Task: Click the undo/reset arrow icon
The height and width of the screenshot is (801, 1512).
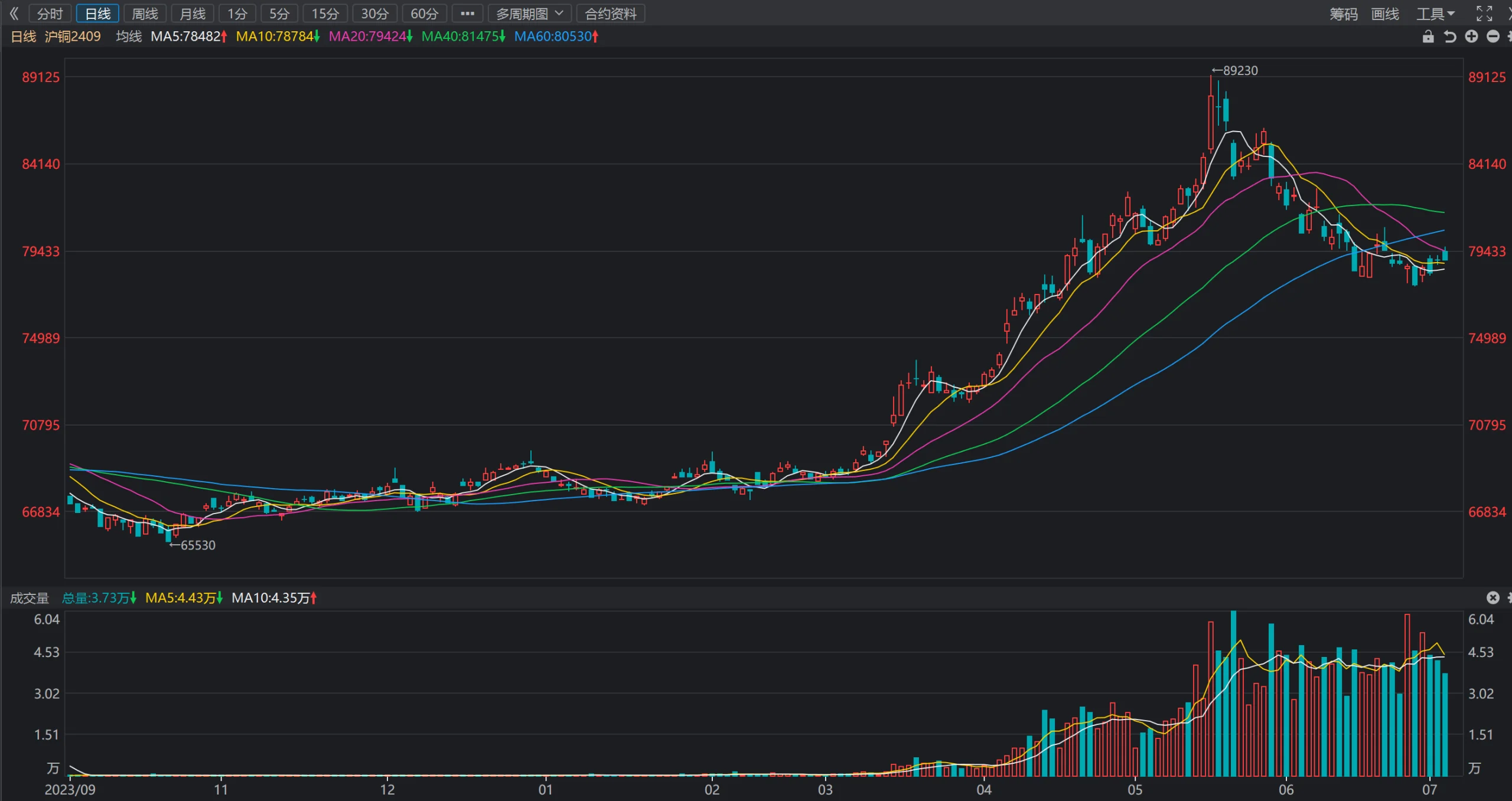Action: (x=1450, y=37)
